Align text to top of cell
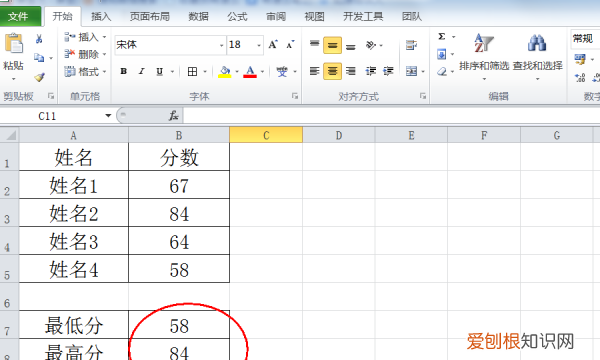 315,45
